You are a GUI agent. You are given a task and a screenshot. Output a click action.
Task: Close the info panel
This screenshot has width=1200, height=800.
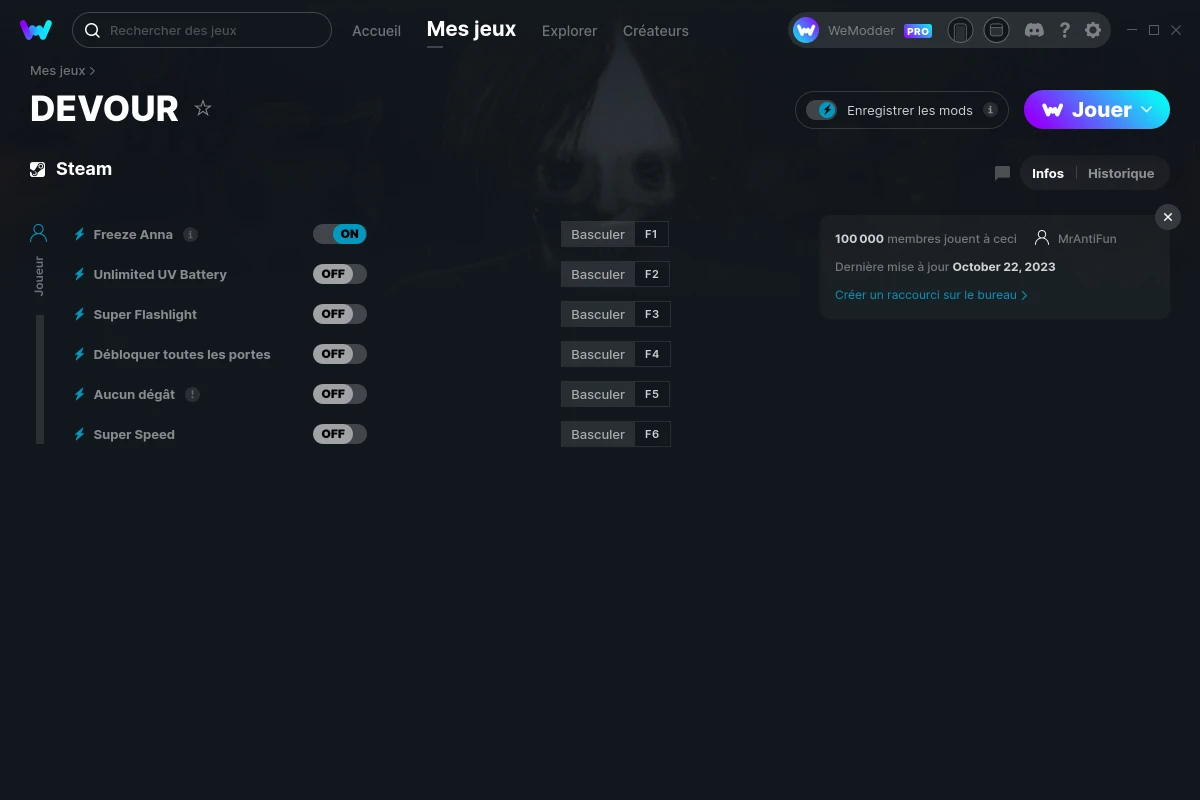(1168, 217)
